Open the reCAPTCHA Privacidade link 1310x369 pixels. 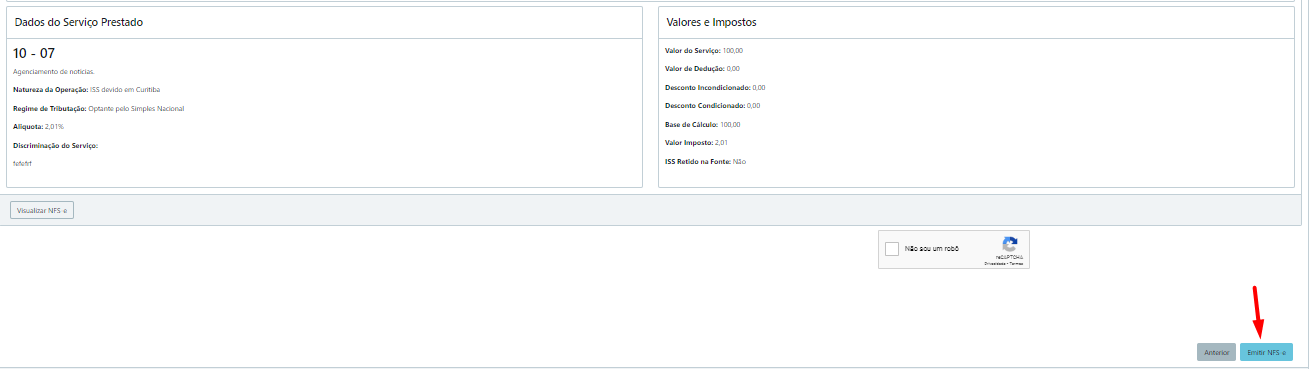(x=995, y=264)
